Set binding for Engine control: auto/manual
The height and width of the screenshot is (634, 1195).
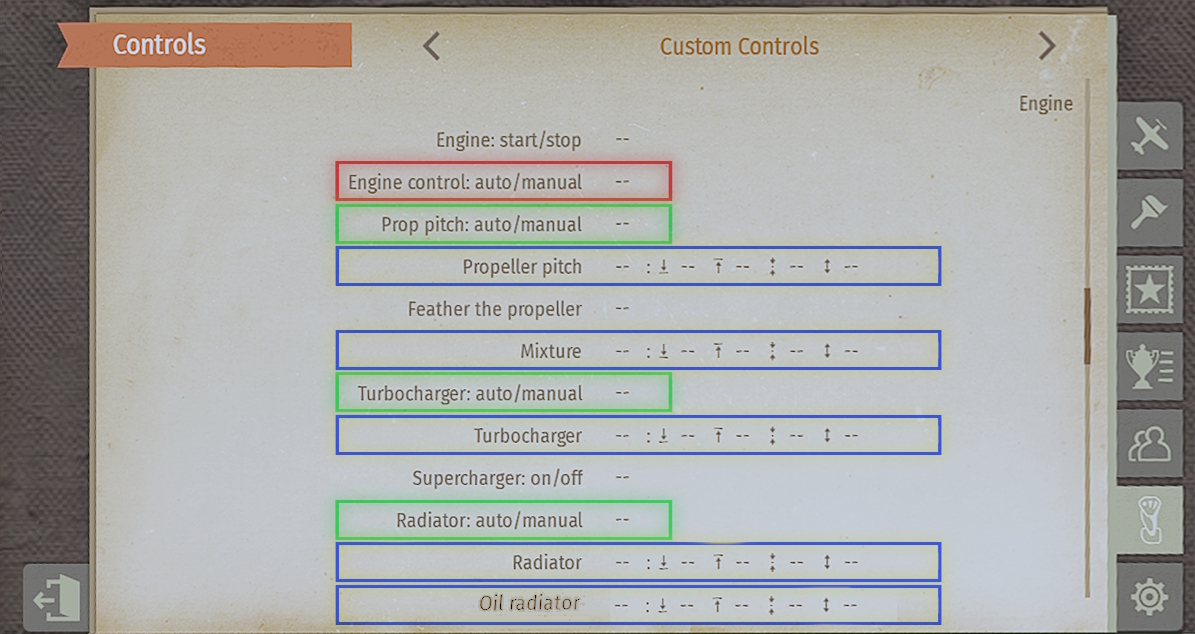tap(622, 182)
